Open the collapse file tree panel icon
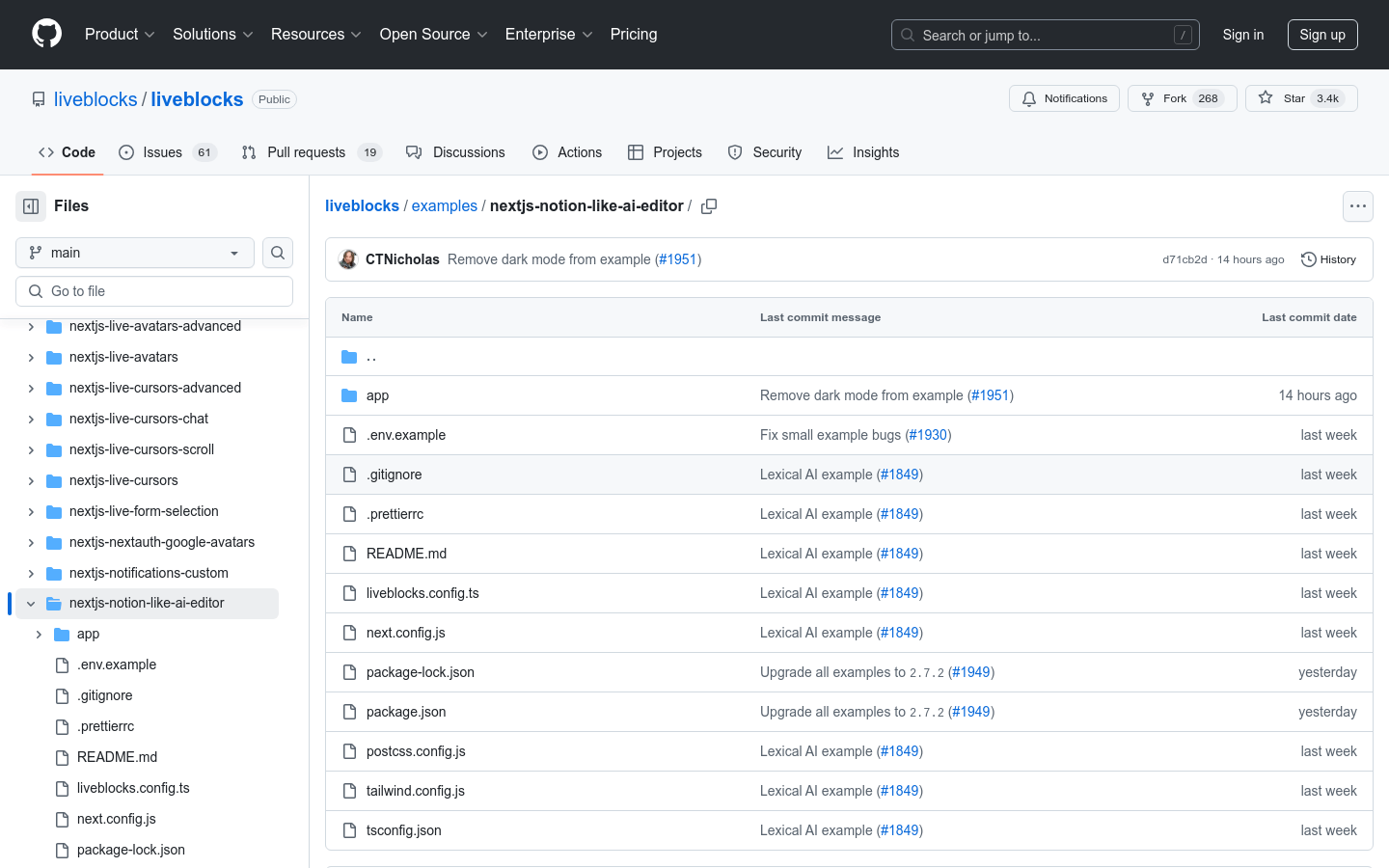The height and width of the screenshot is (868, 1389). [30, 205]
